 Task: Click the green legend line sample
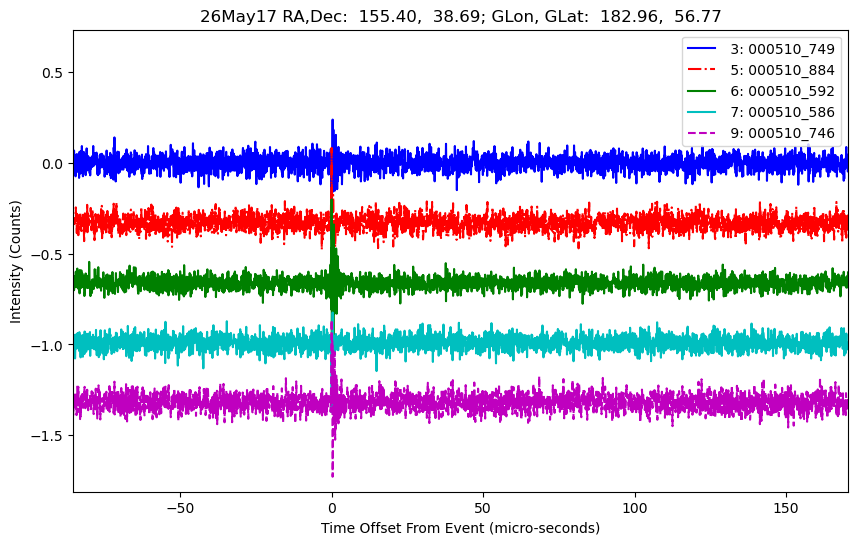click(702, 91)
